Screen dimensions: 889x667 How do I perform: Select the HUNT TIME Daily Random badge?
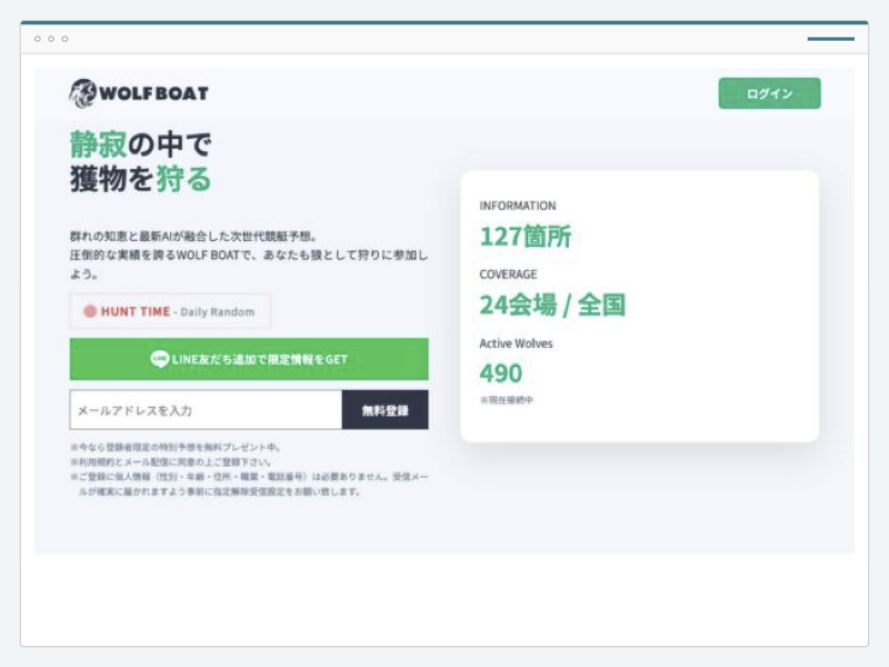pos(170,311)
